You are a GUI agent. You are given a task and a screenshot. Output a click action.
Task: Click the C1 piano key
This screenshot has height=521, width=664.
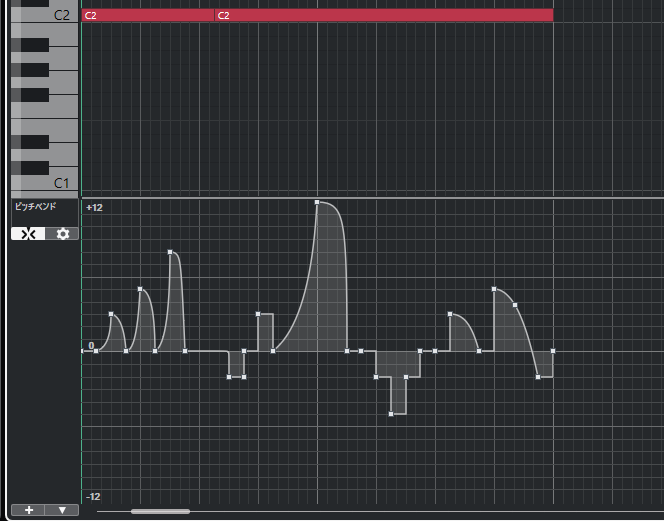click(44, 183)
